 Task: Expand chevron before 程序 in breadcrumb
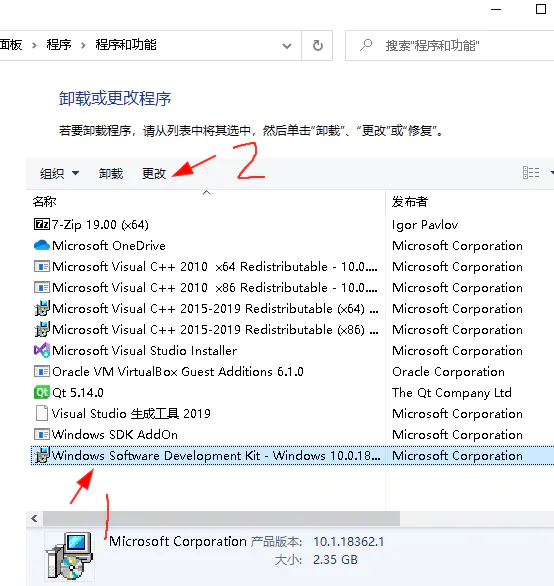pos(34,46)
